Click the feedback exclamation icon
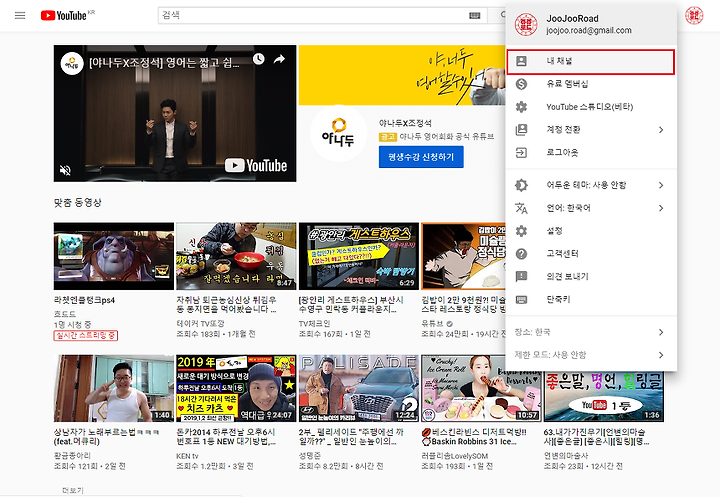The image size is (720, 497). (521, 277)
